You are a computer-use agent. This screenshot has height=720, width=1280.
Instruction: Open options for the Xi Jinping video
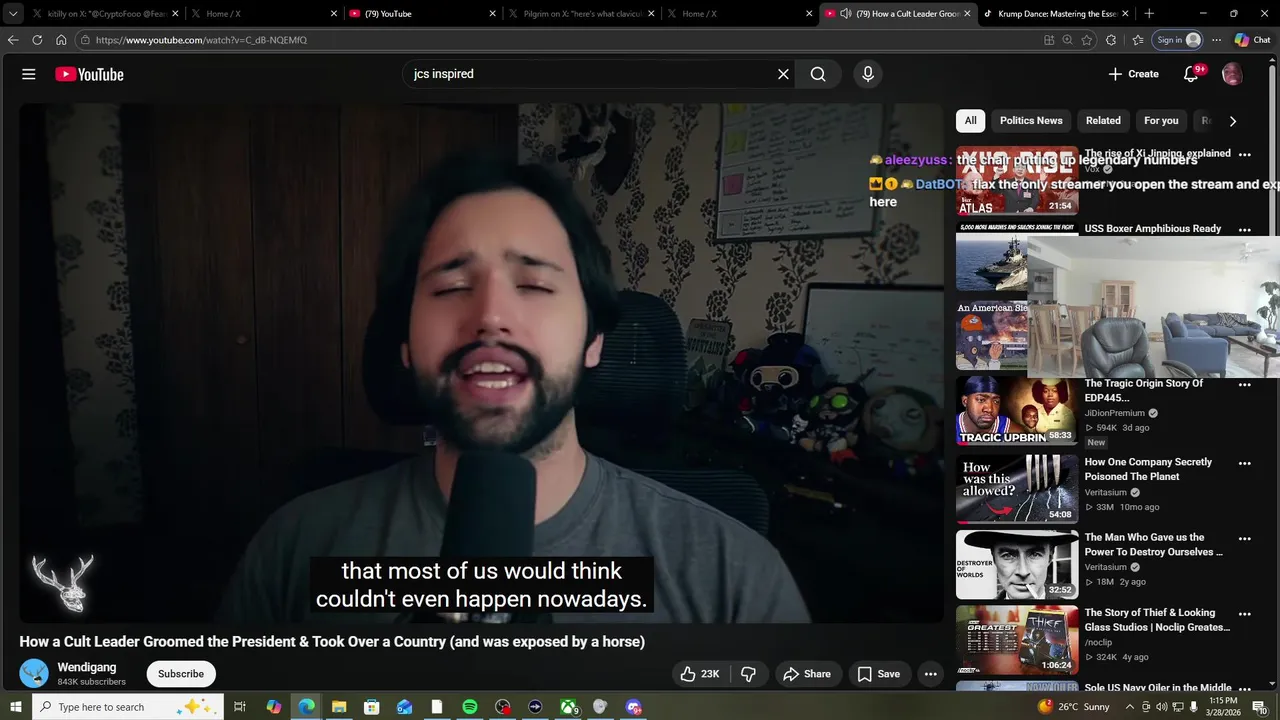click(1245, 155)
